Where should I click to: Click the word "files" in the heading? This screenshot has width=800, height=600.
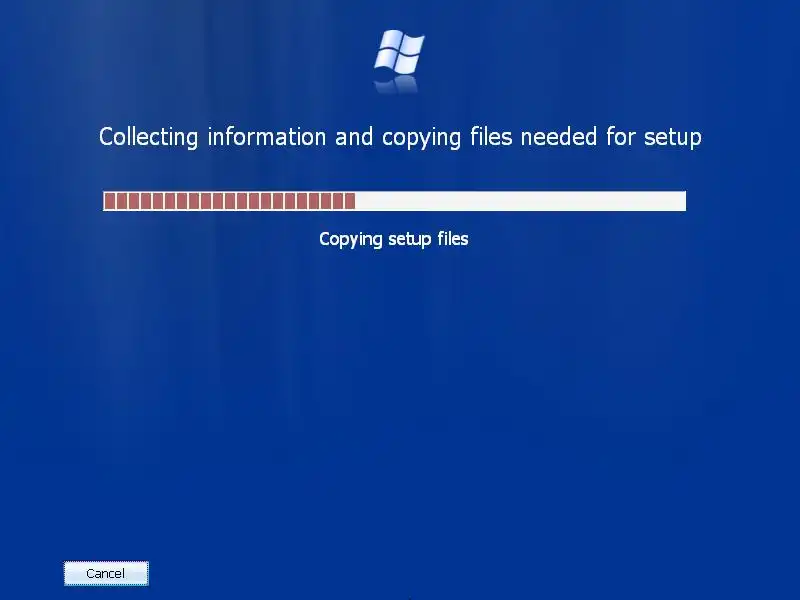point(491,137)
